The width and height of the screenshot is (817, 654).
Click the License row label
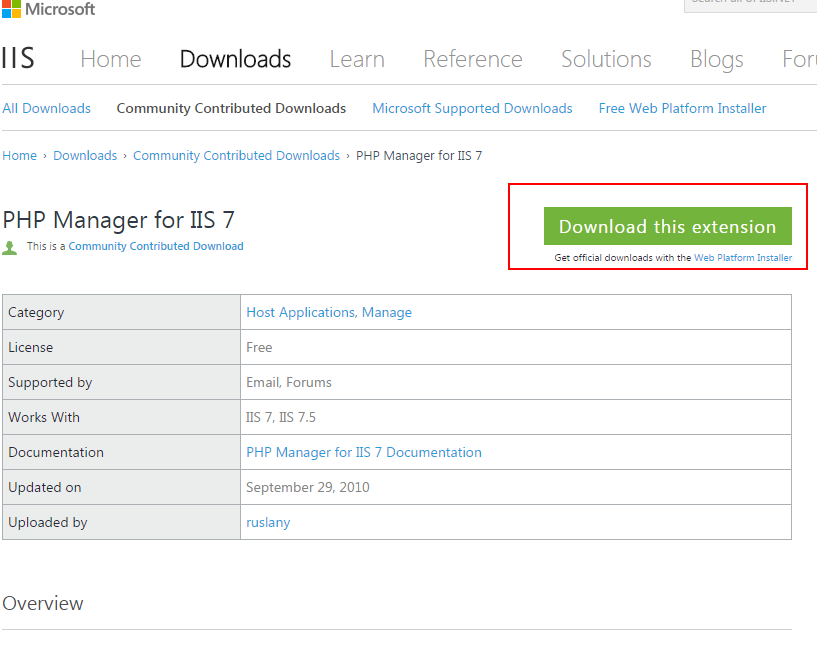[x=31, y=347]
